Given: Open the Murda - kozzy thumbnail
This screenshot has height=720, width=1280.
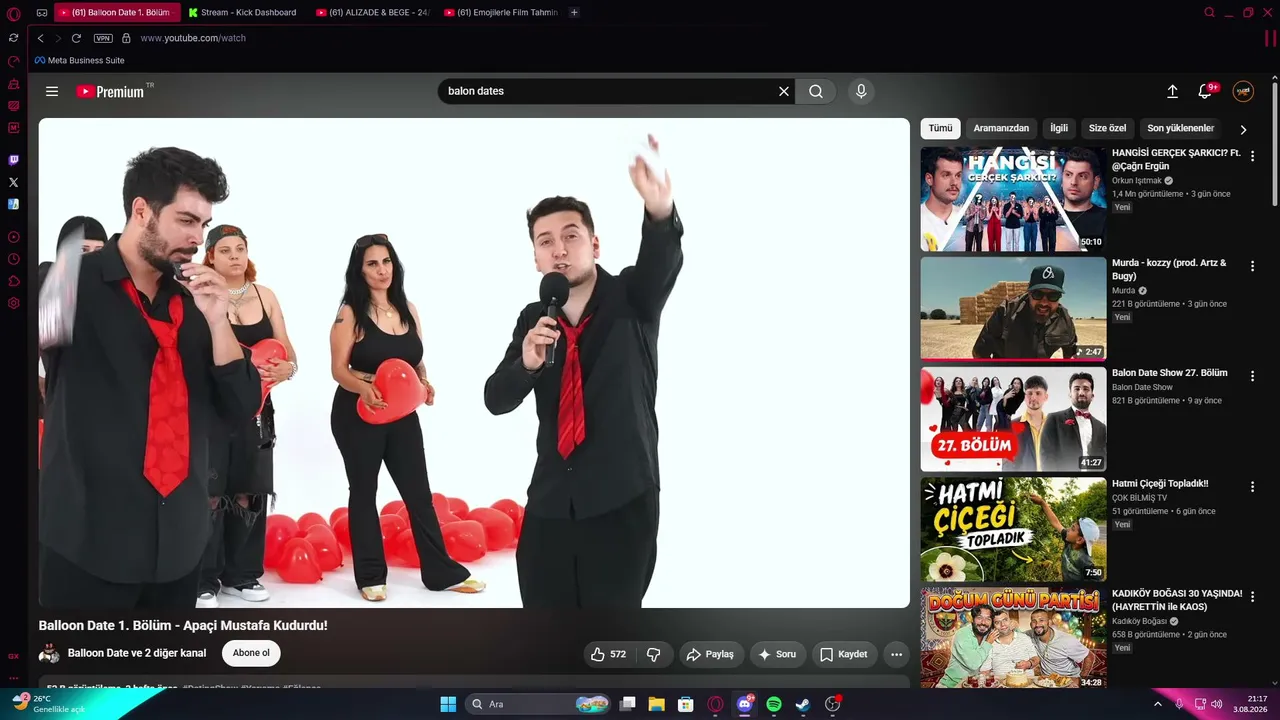Looking at the screenshot, I should click(x=1013, y=308).
